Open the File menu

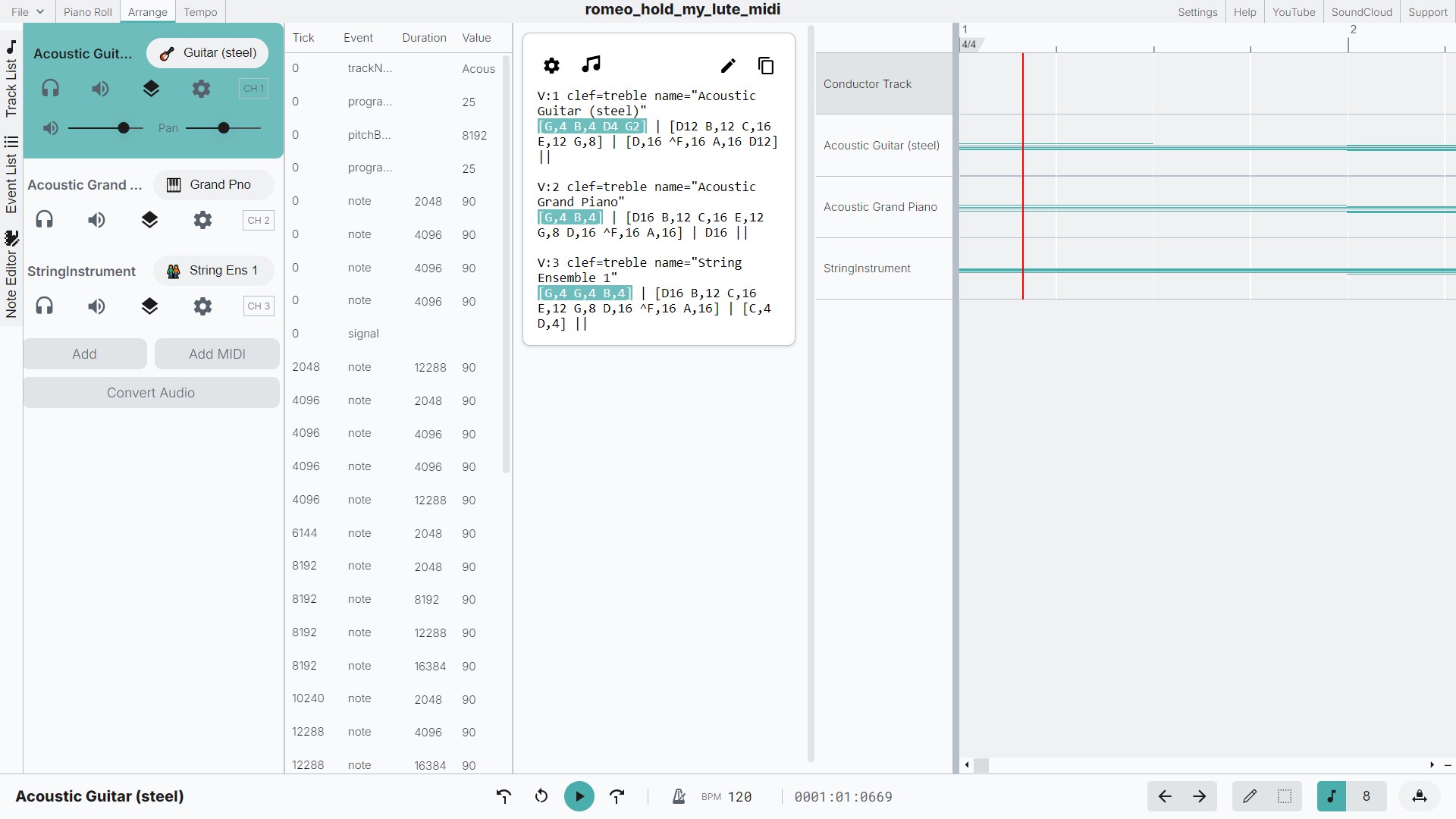(x=25, y=11)
